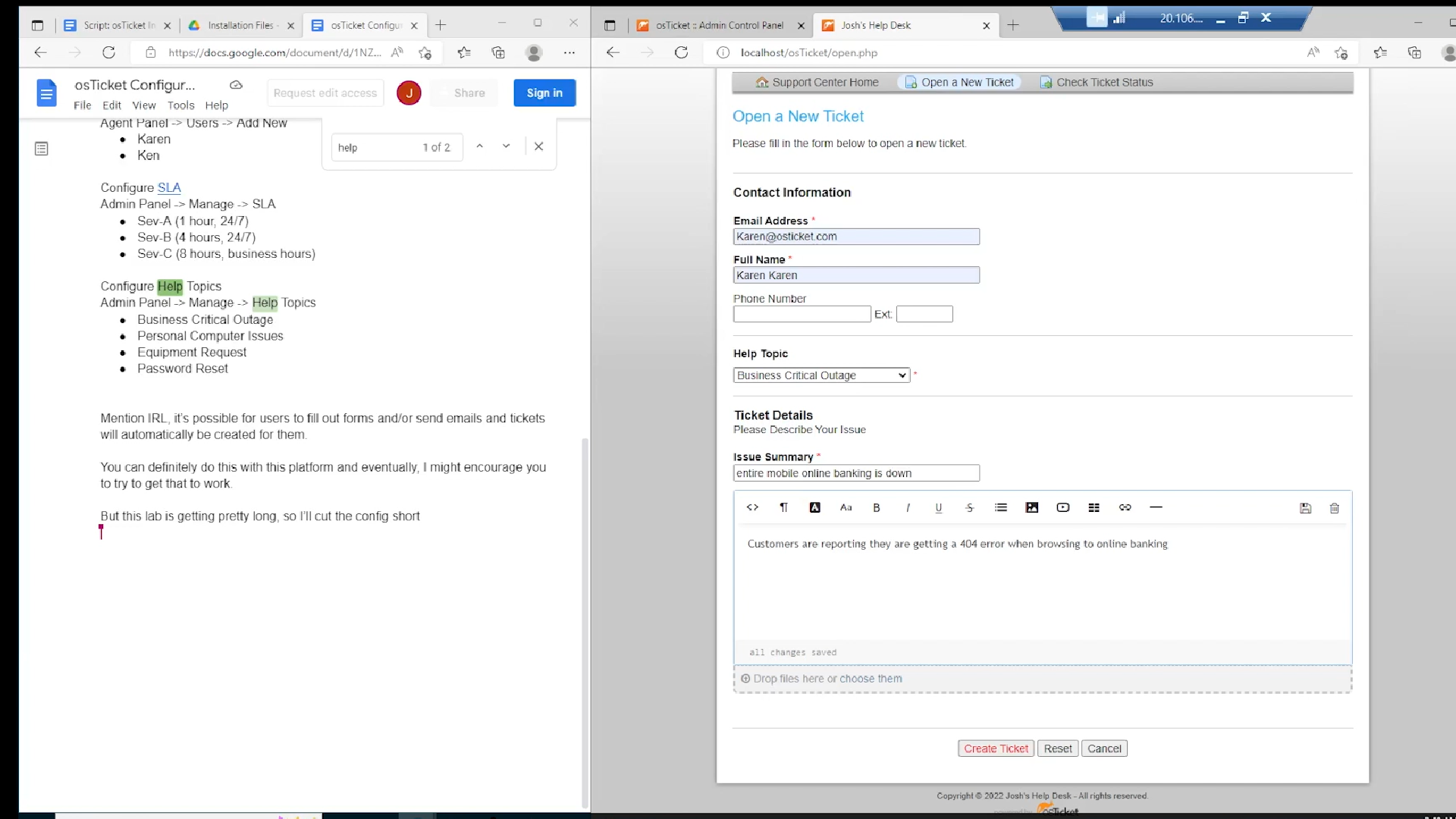This screenshot has height=819, width=1456.
Task: Open the Tools menu in Google Docs
Action: pos(180,105)
